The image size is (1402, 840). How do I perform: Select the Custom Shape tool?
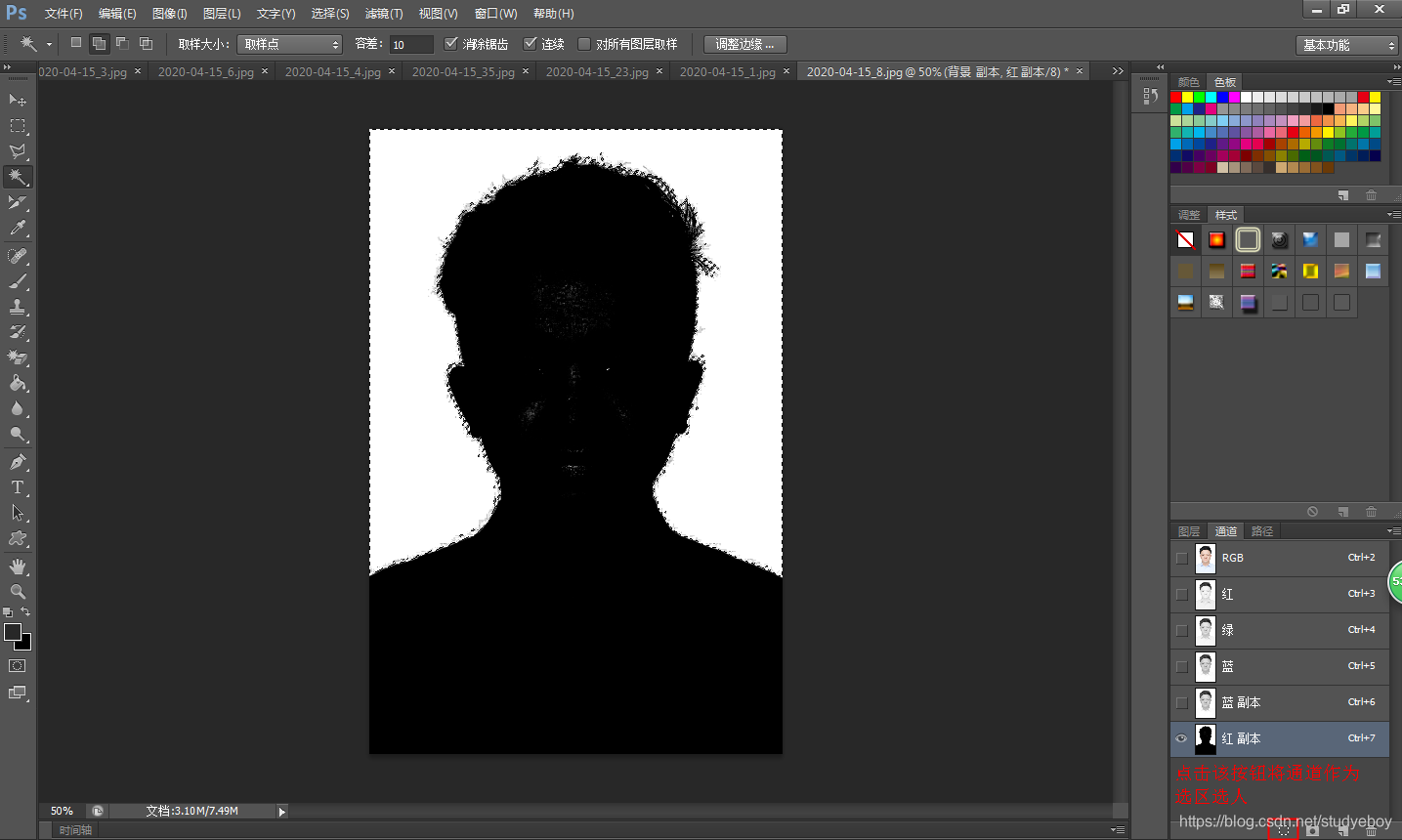coord(18,538)
